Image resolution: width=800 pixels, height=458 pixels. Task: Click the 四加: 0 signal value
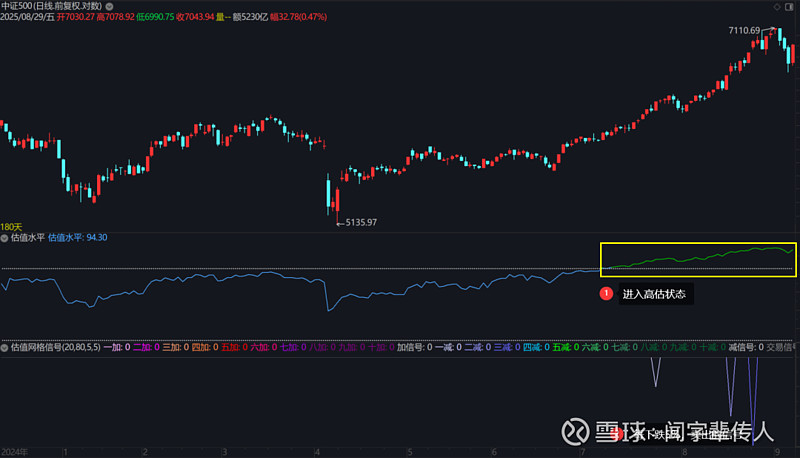pyautogui.click(x=205, y=347)
